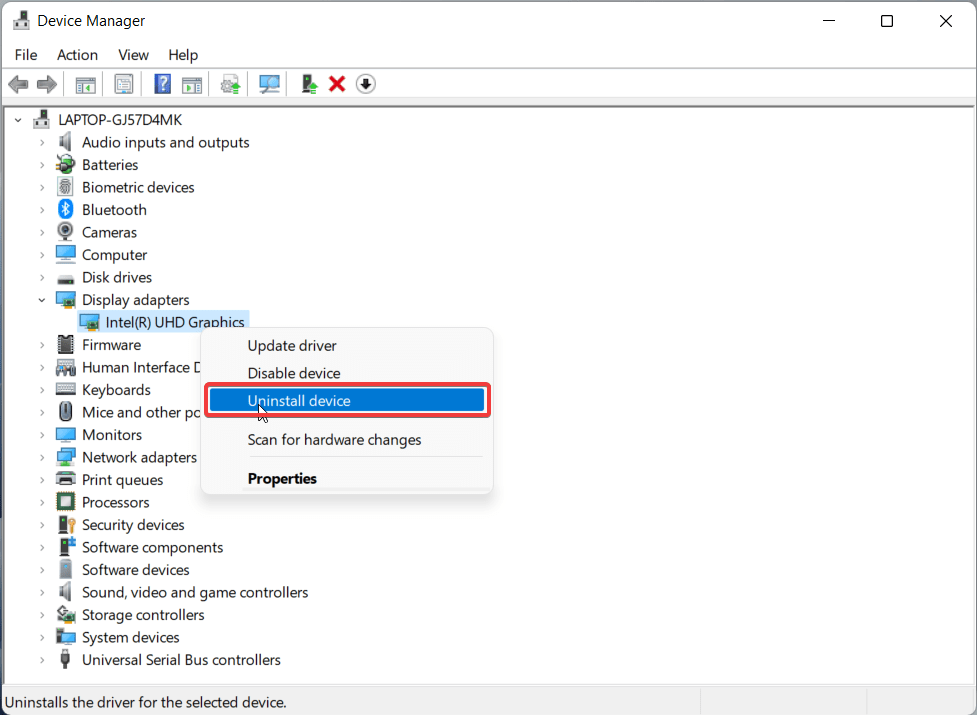Viewport: 977px width, 715px height.
Task: Click the Properties toolbar icon
Action: tap(123, 83)
